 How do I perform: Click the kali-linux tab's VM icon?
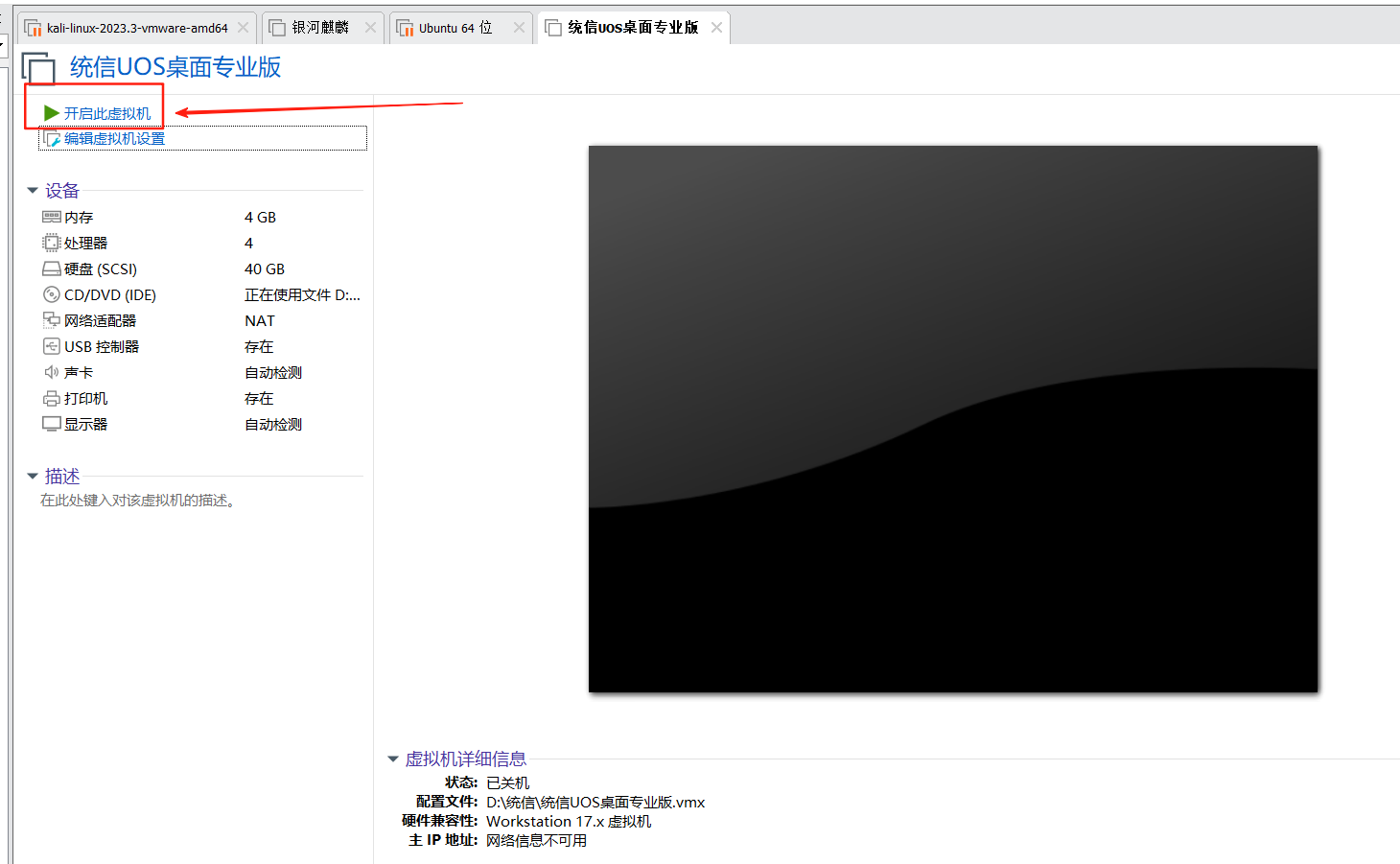[33, 28]
